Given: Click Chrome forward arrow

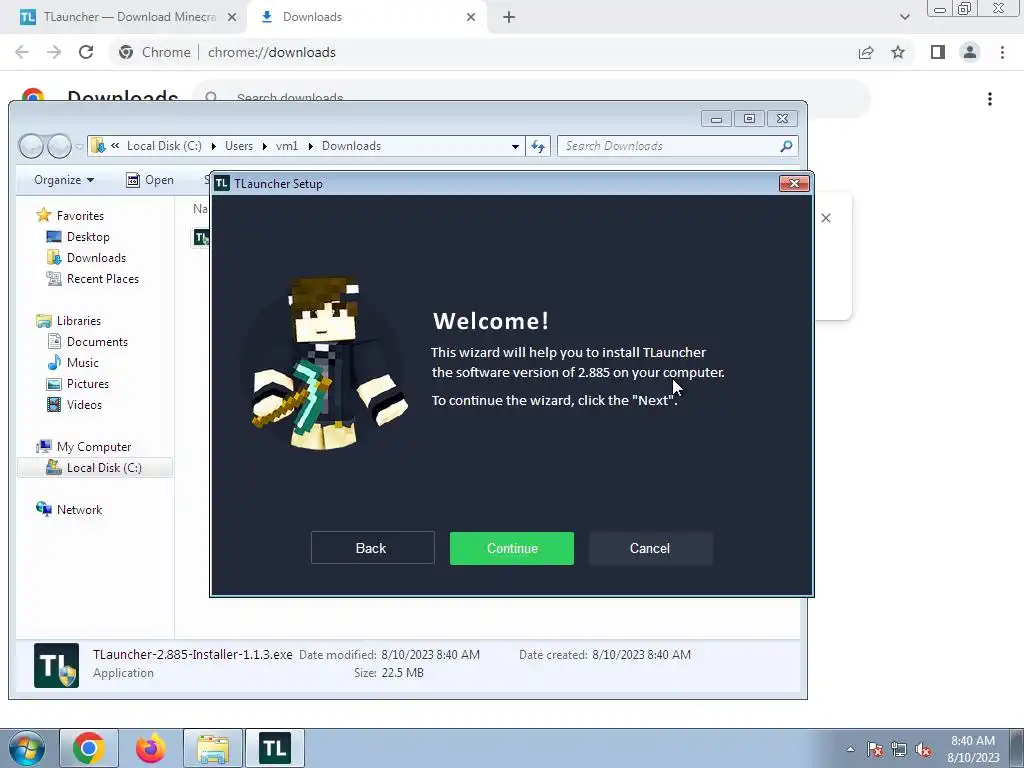Looking at the screenshot, I should (54, 52).
